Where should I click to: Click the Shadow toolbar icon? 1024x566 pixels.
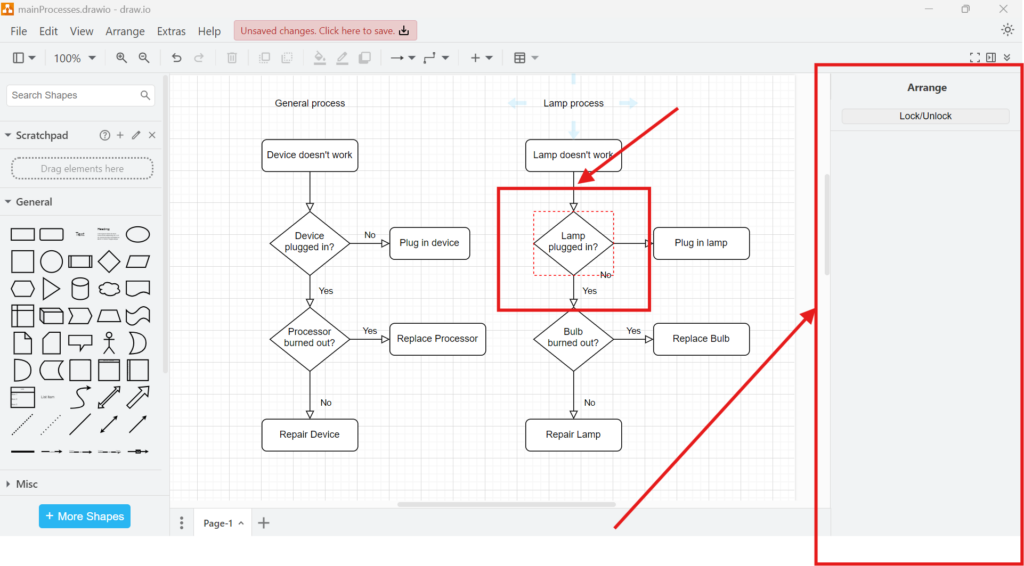coord(365,57)
